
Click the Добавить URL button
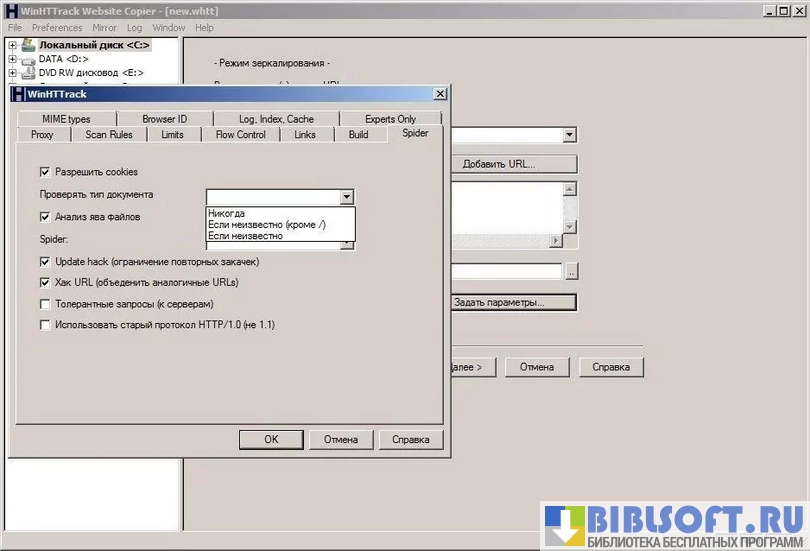513,164
